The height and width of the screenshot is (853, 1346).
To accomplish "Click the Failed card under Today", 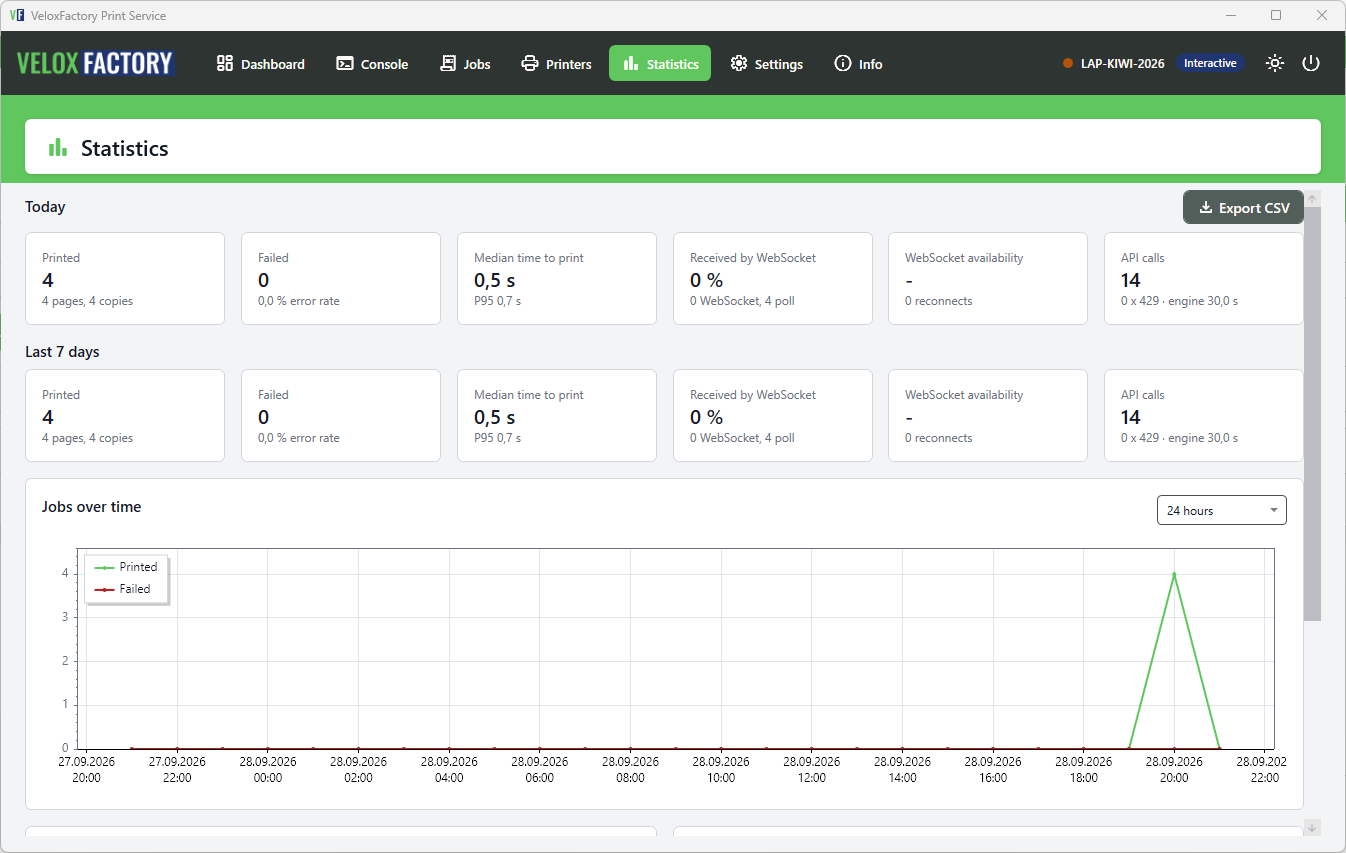I will tap(341, 279).
